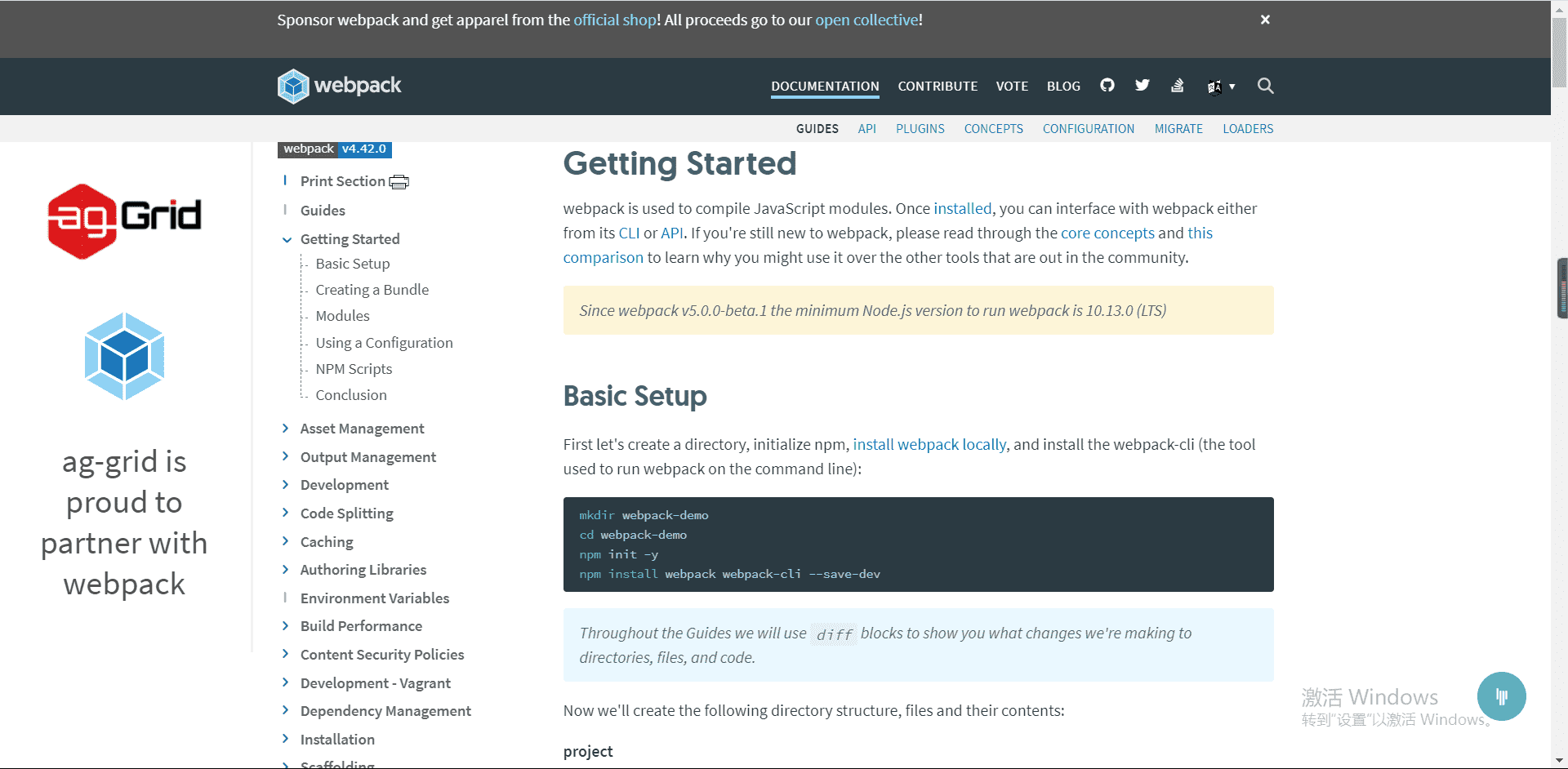Expand the Caching section chevron
The height and width of the screenshot is (769, 1568).
tap(285, 541)
